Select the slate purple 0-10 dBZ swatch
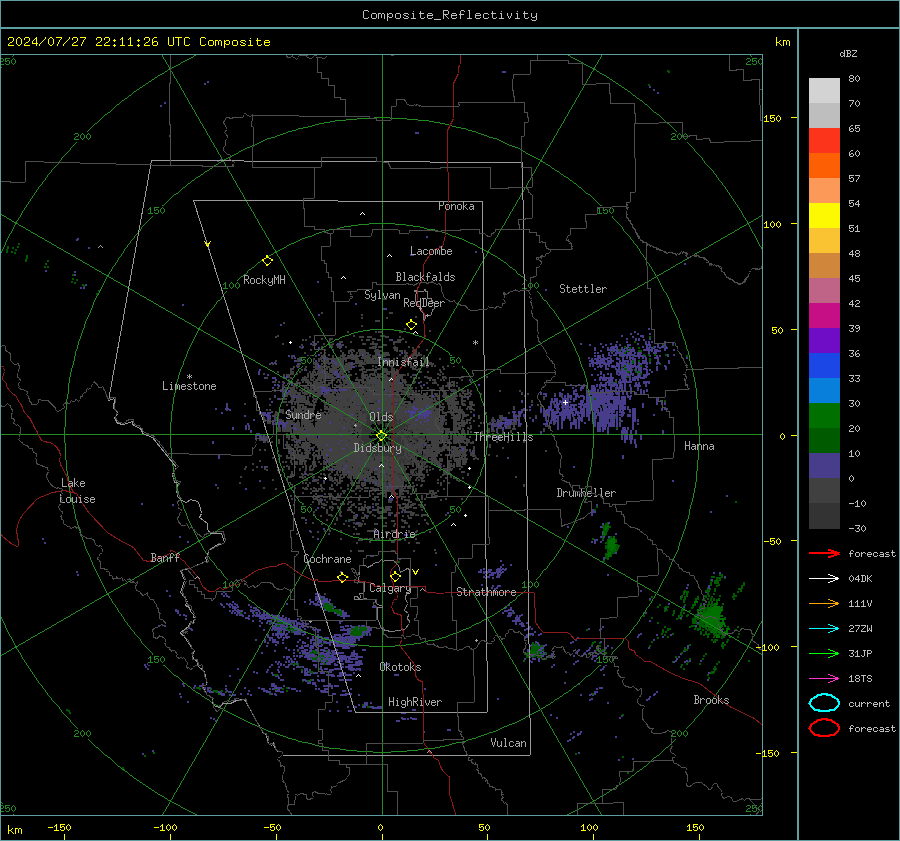 click(824, 466)
